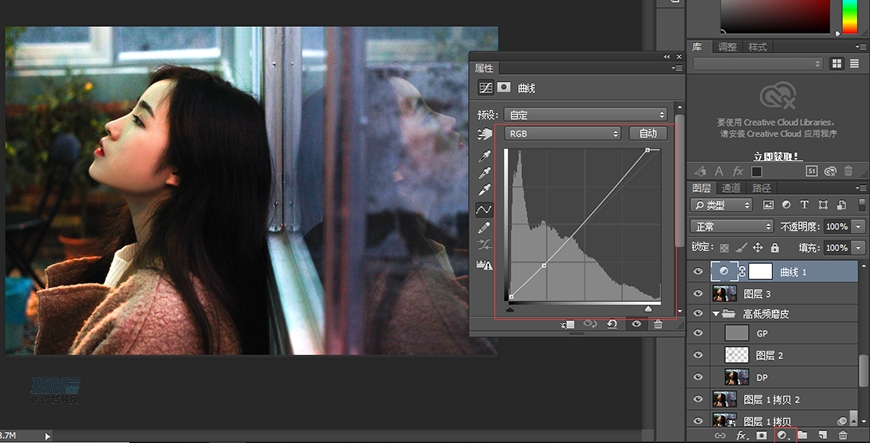
Task: Open the 预设 preset dropdown
Action: point(585,115)
